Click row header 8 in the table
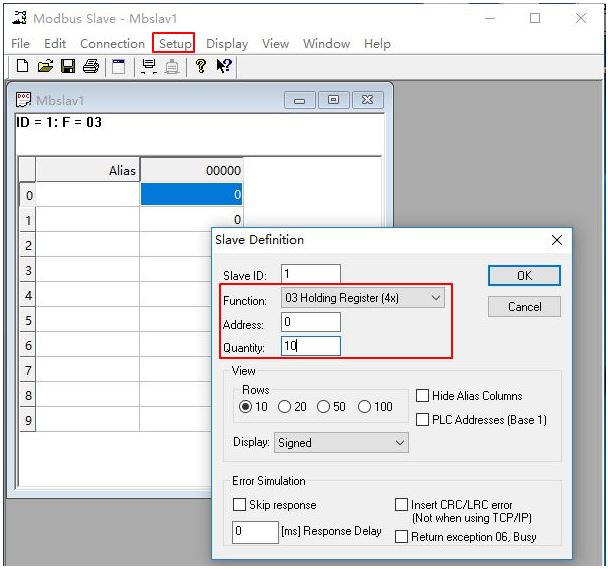Viewport: 608px width, 569px height. pyautogui.click(x=28, y=395)
